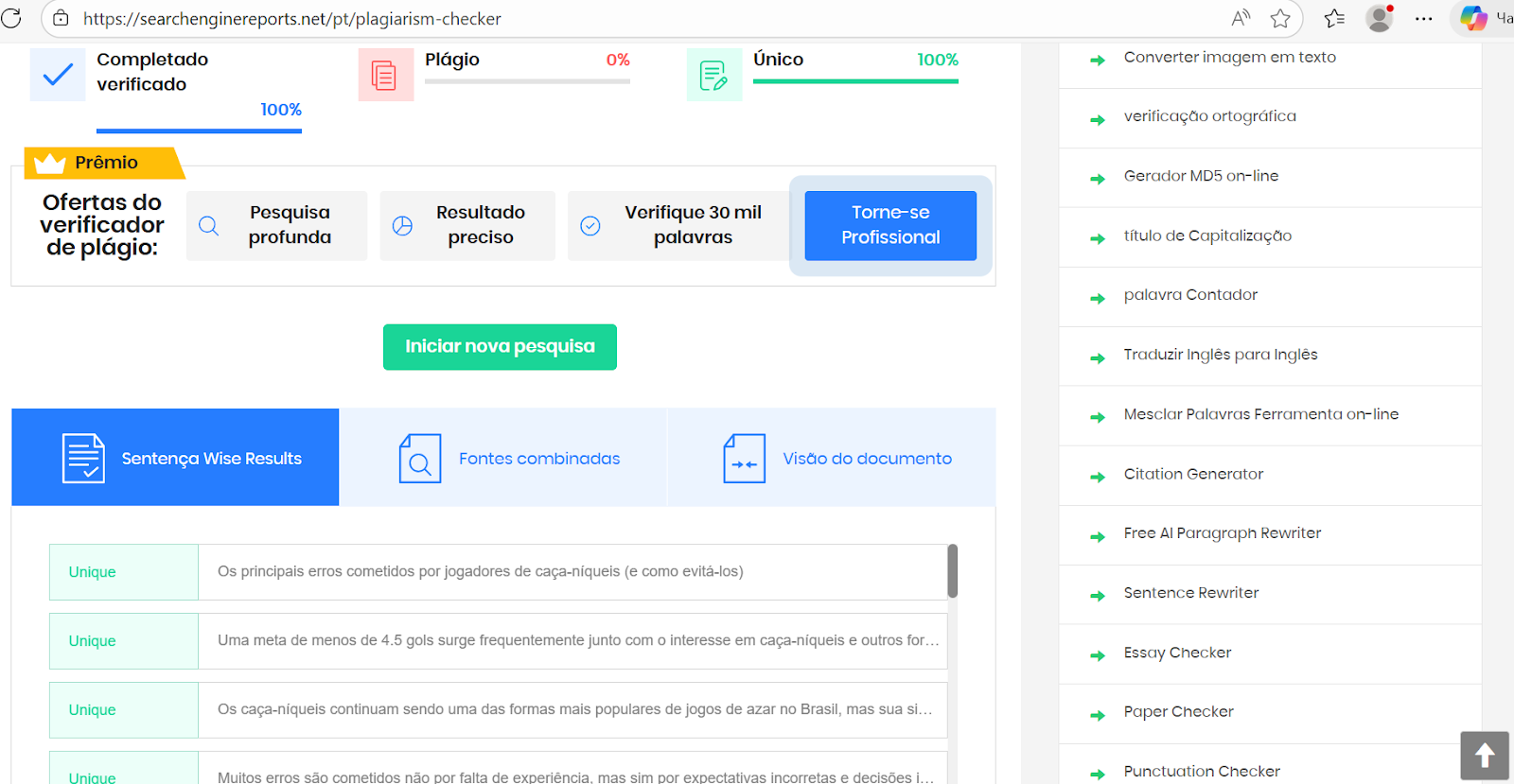
Task: Click the Iniciar nova pesquisa button
Action: tap(500, 347)
